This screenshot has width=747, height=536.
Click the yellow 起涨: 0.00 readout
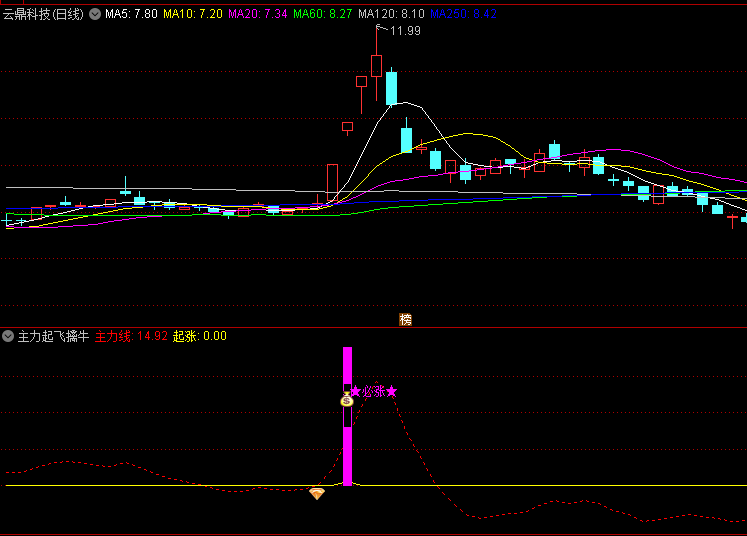pos(200,336)
